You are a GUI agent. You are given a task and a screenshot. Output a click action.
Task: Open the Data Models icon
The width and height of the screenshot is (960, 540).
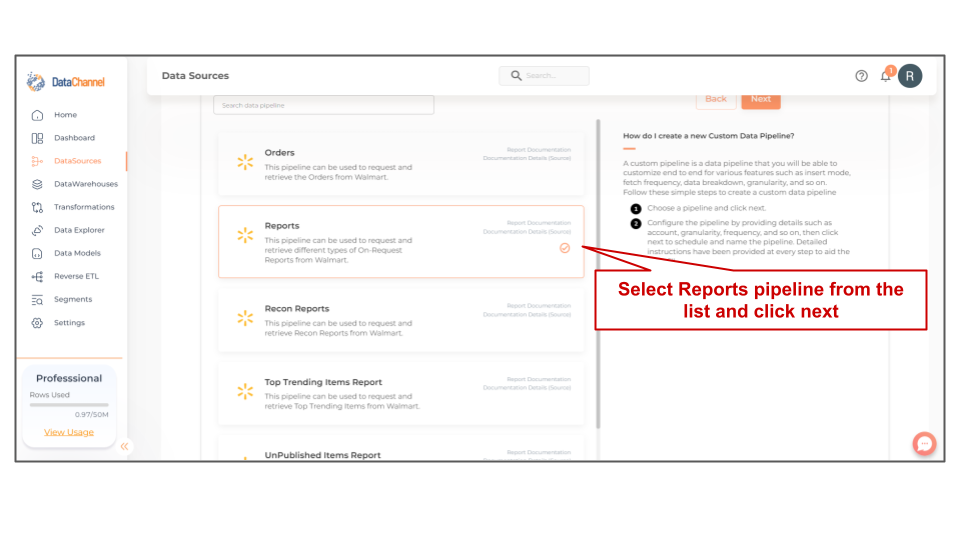37,253
